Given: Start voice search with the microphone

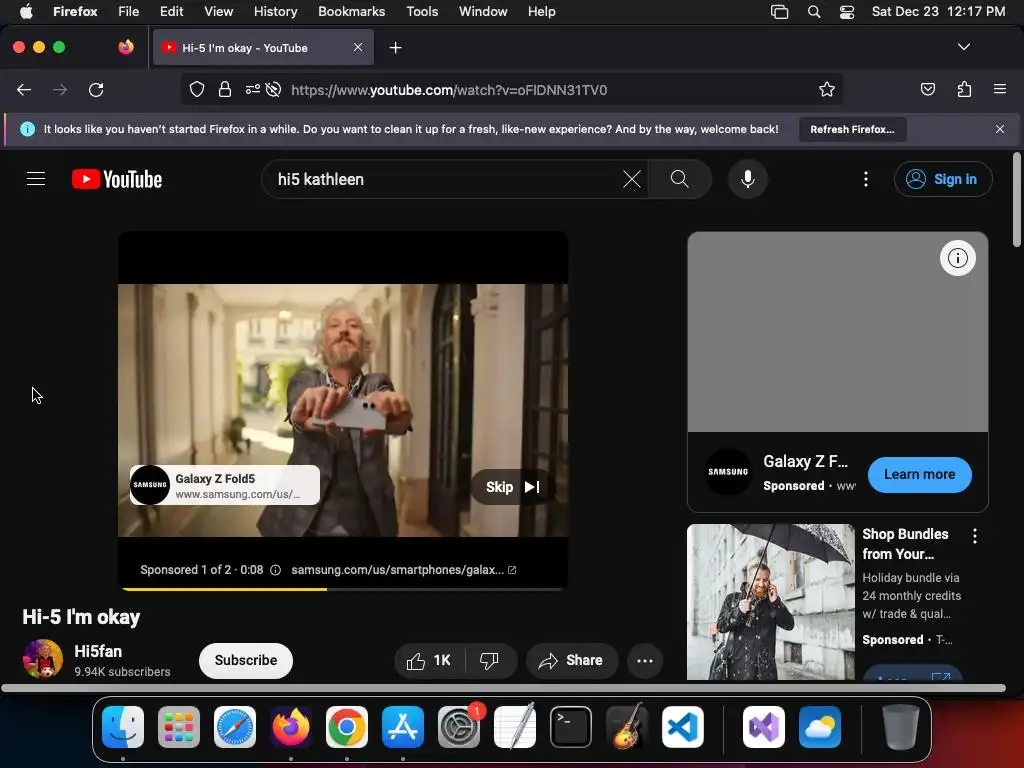Looking at the screenshot, I should click(748, 179).
